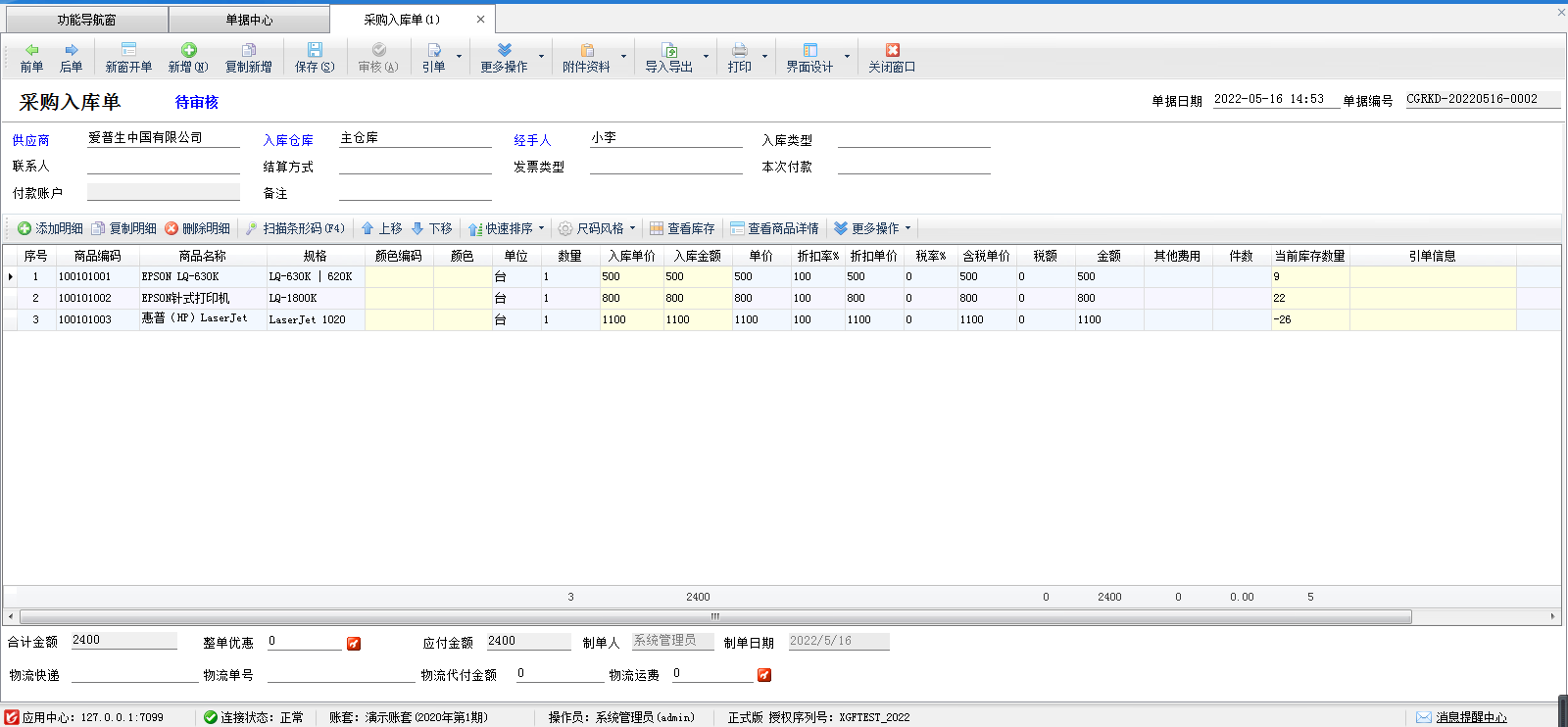Switch to the 功能导航窗 tab
The image size is (1568, 727).
pos(86,20)
